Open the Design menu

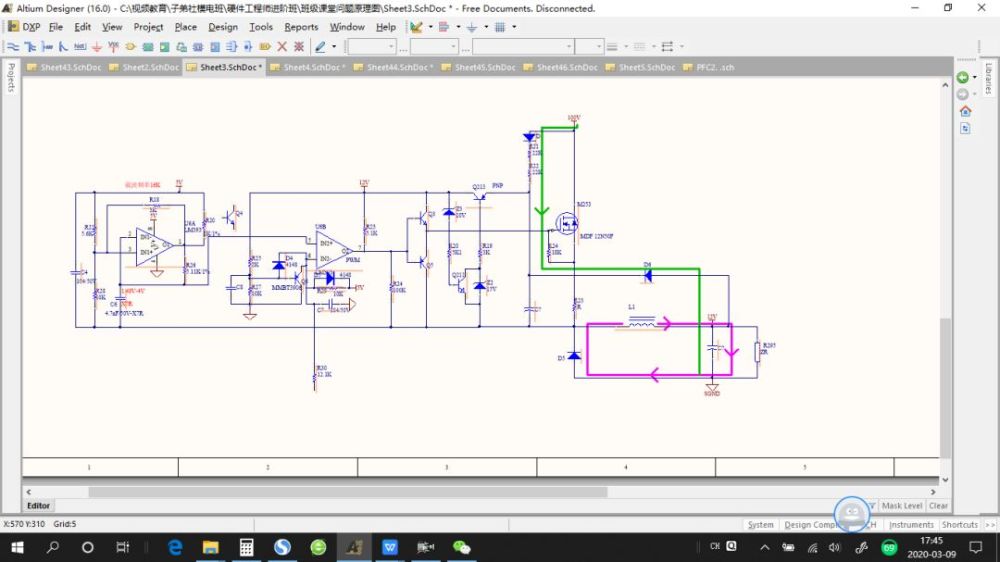pyautogui.click(x=223, y=27)
